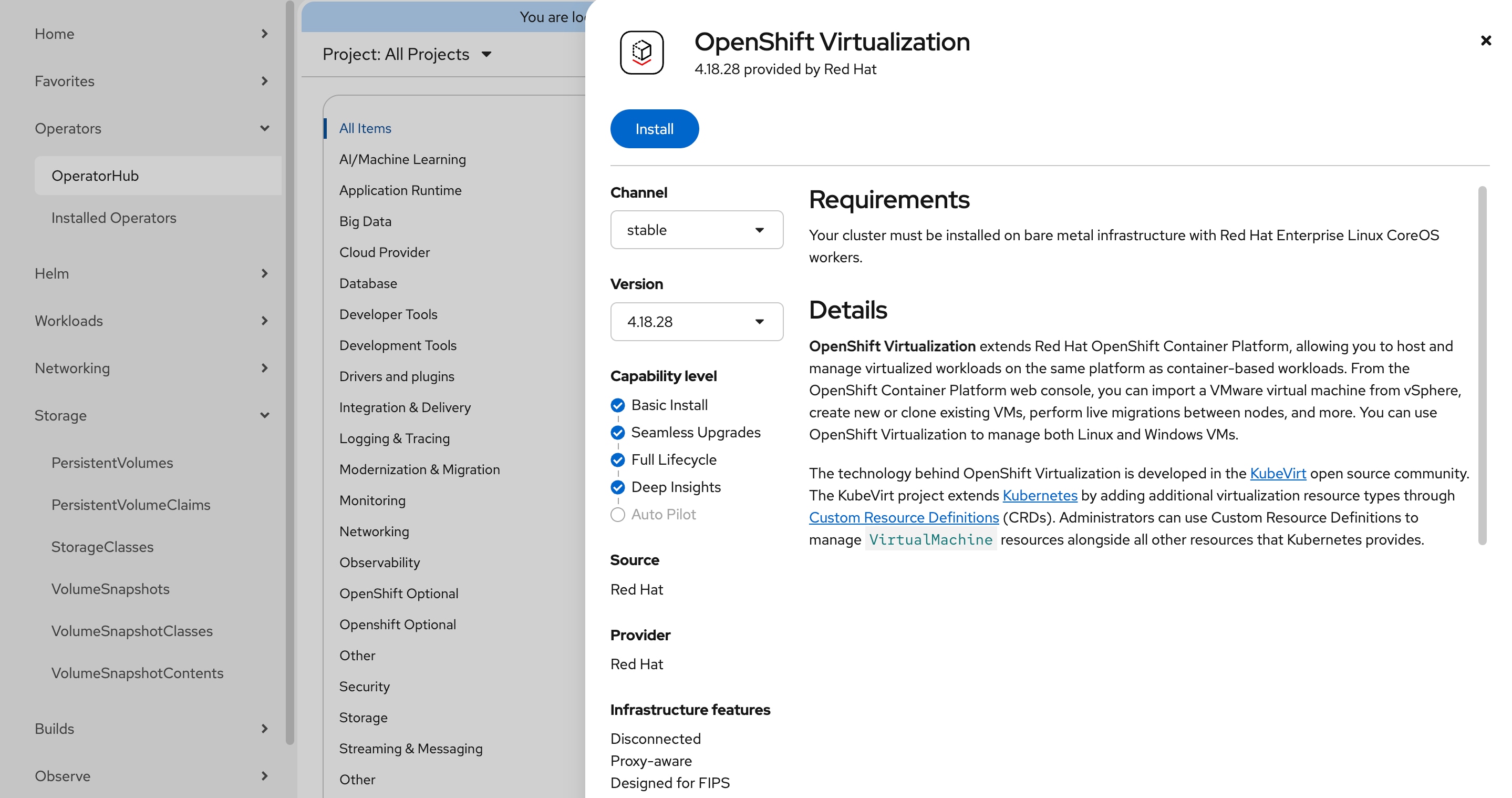
Task: Open the Version dropdown showing 4.18.28
Action: [x=697, y=321]
